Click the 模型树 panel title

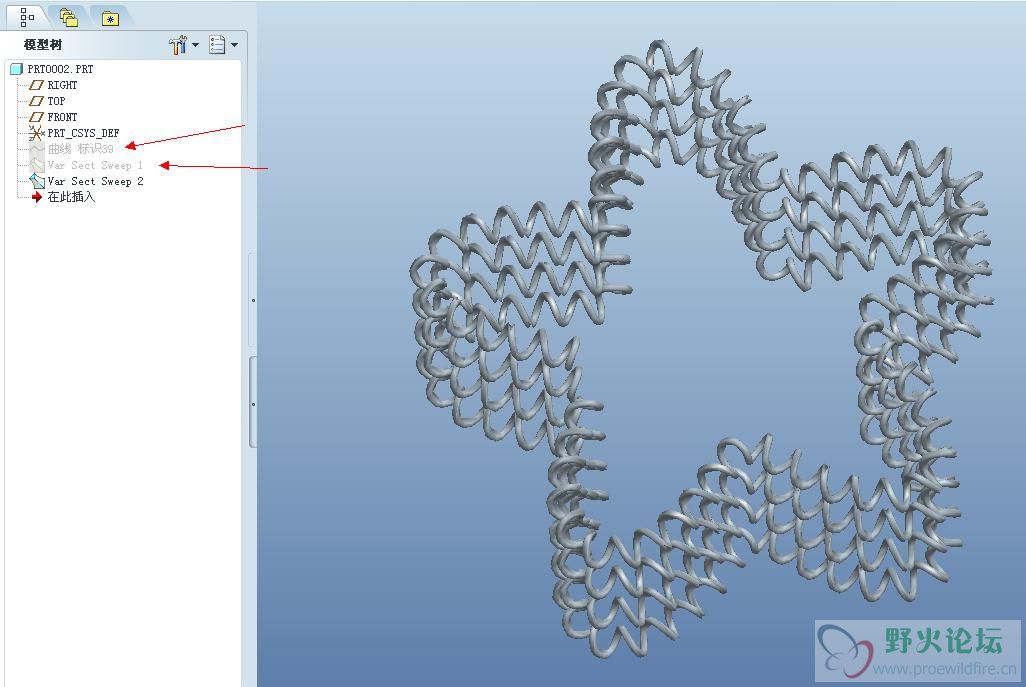(43, 45)
